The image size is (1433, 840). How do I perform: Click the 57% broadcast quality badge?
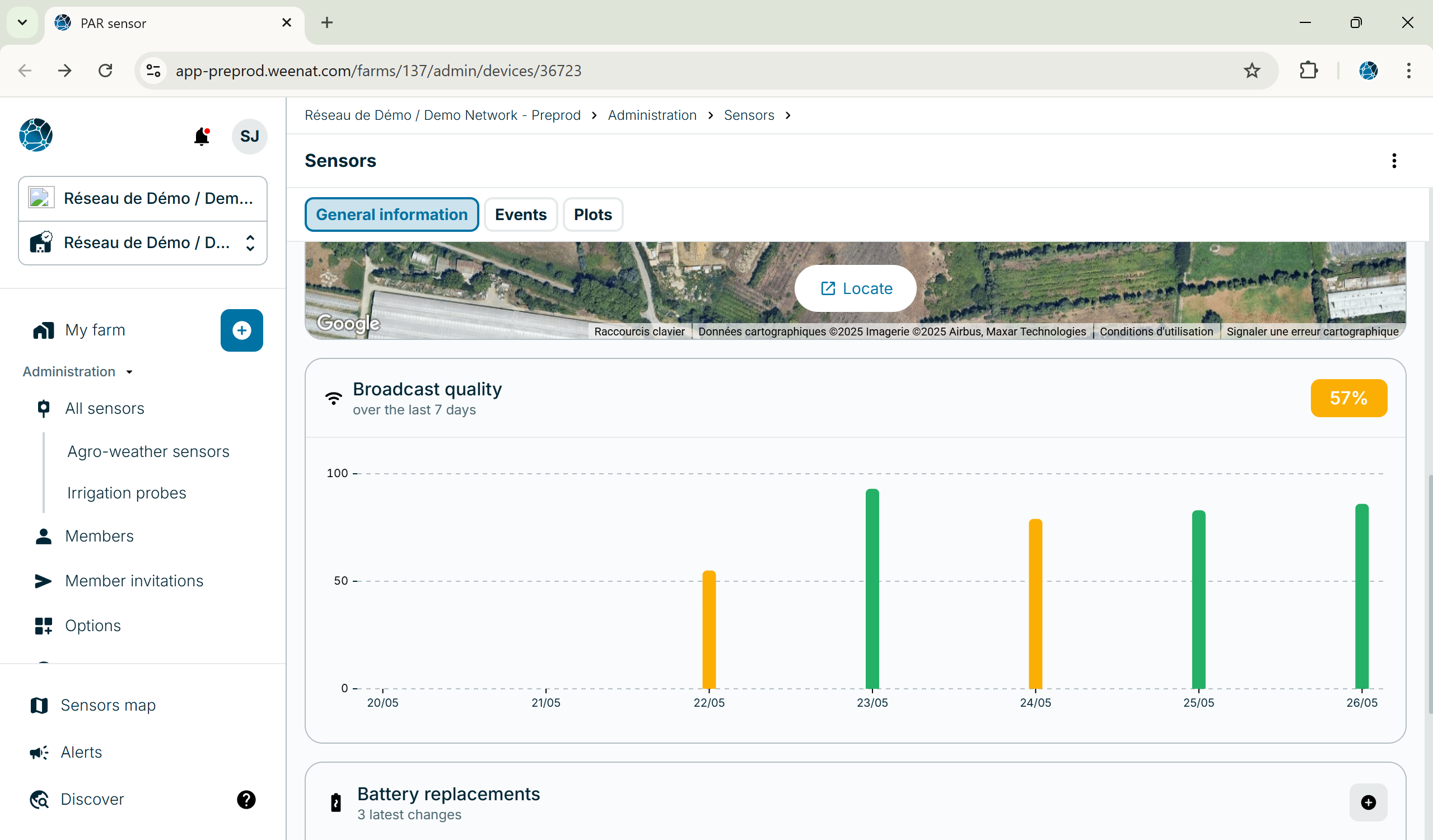1348,398
